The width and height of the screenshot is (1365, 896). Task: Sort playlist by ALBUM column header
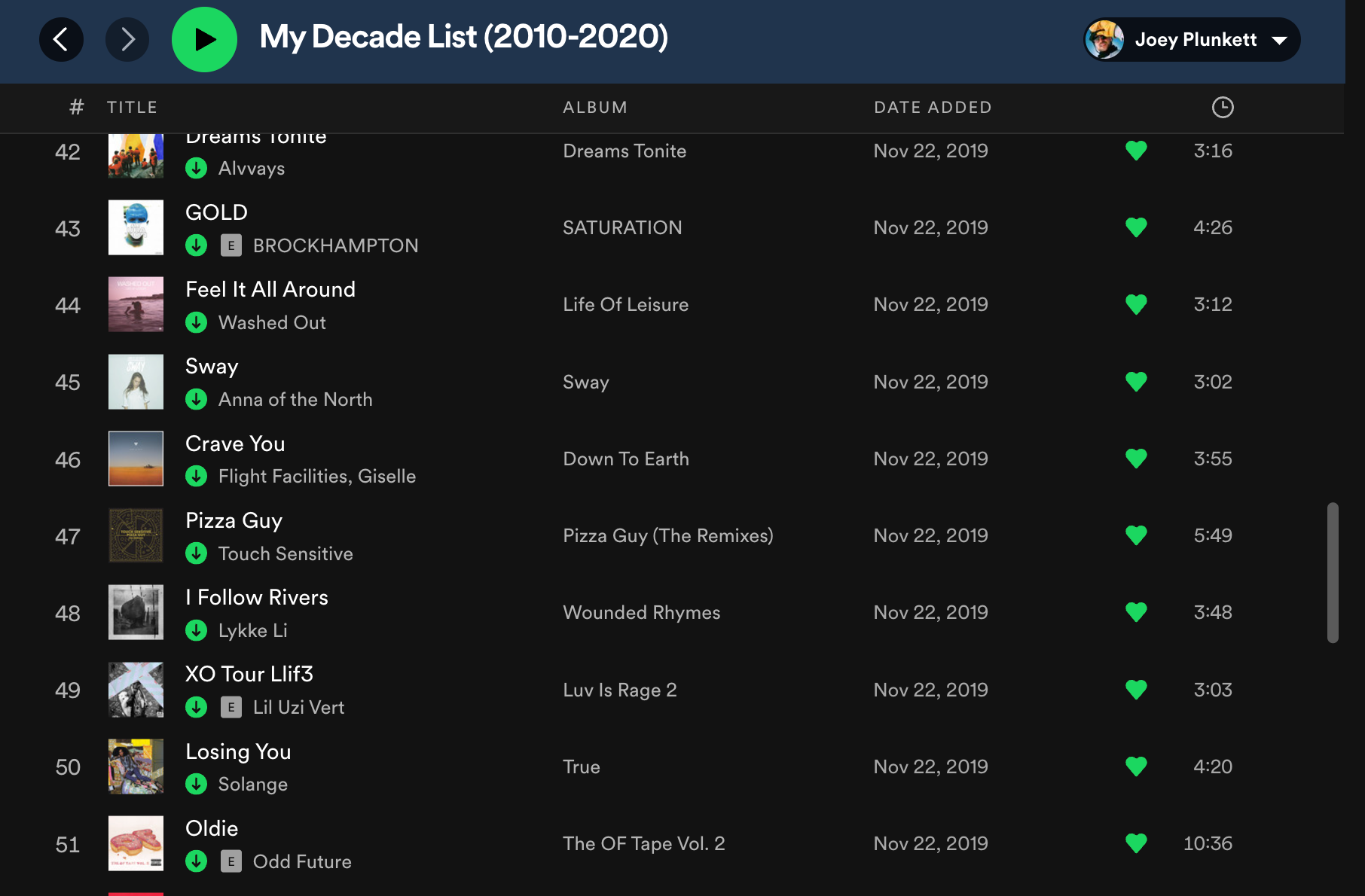[x=595, y=107]
